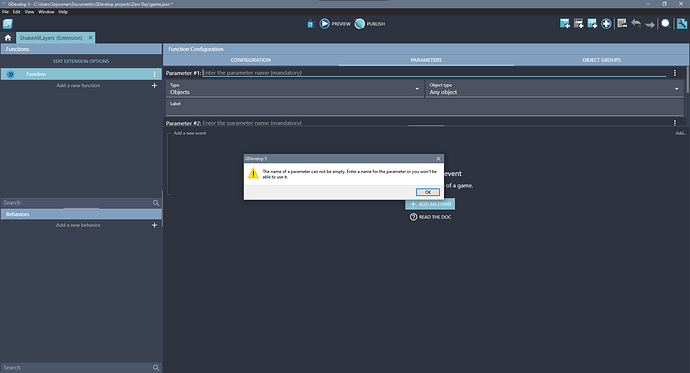Click the delete selected events icon
This screenshot has height=373, width=690.
pos(622,23)
